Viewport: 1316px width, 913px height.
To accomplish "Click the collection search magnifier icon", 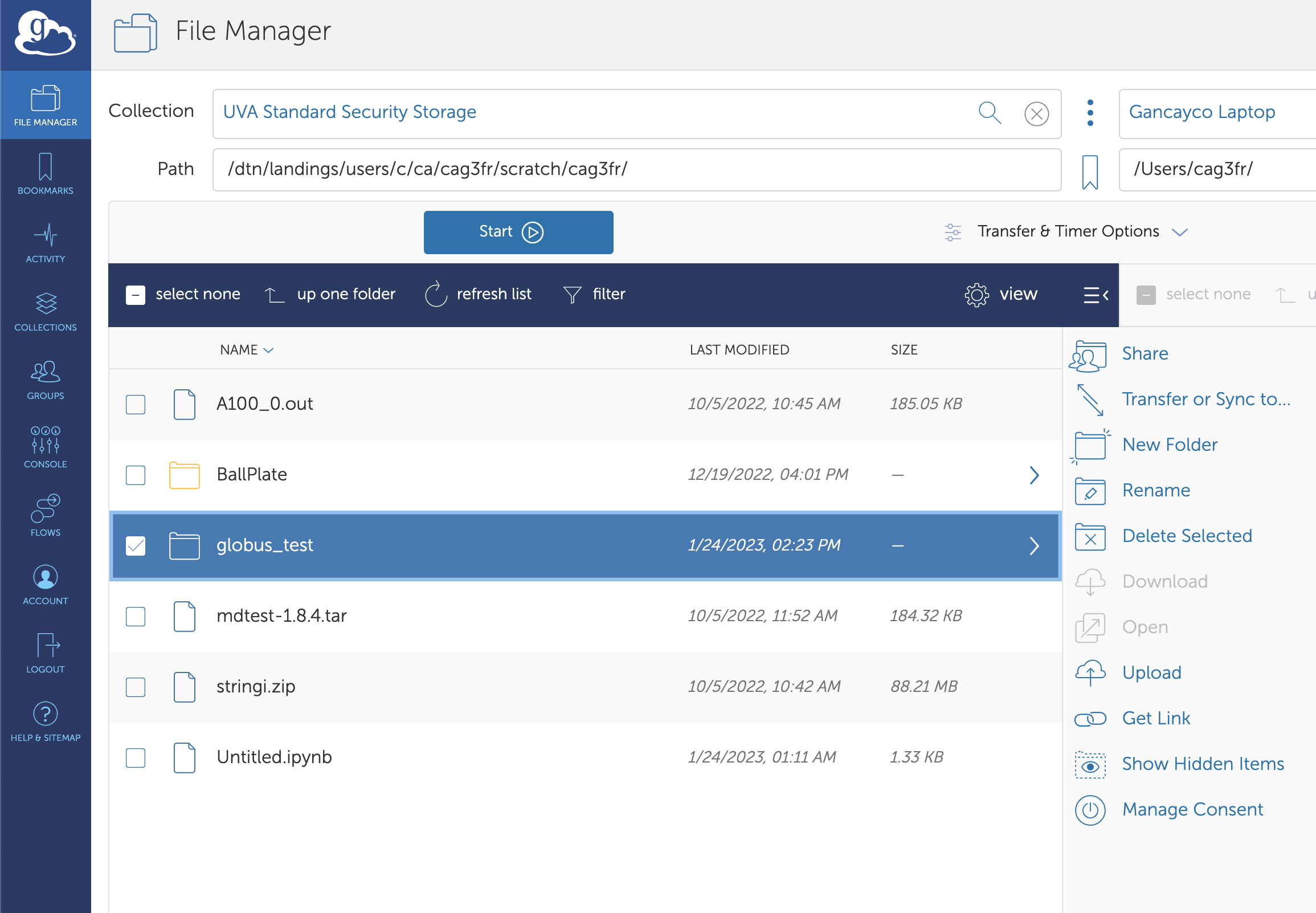I will (990, 113).
